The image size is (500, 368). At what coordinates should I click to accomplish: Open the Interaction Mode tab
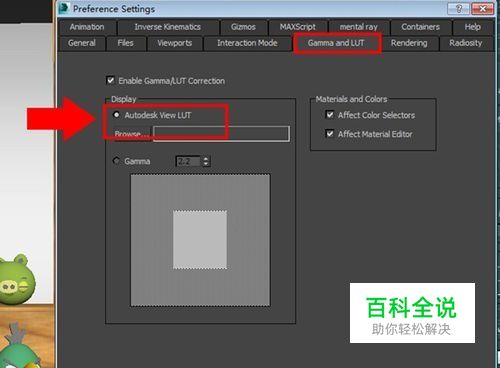coord(247,43)
